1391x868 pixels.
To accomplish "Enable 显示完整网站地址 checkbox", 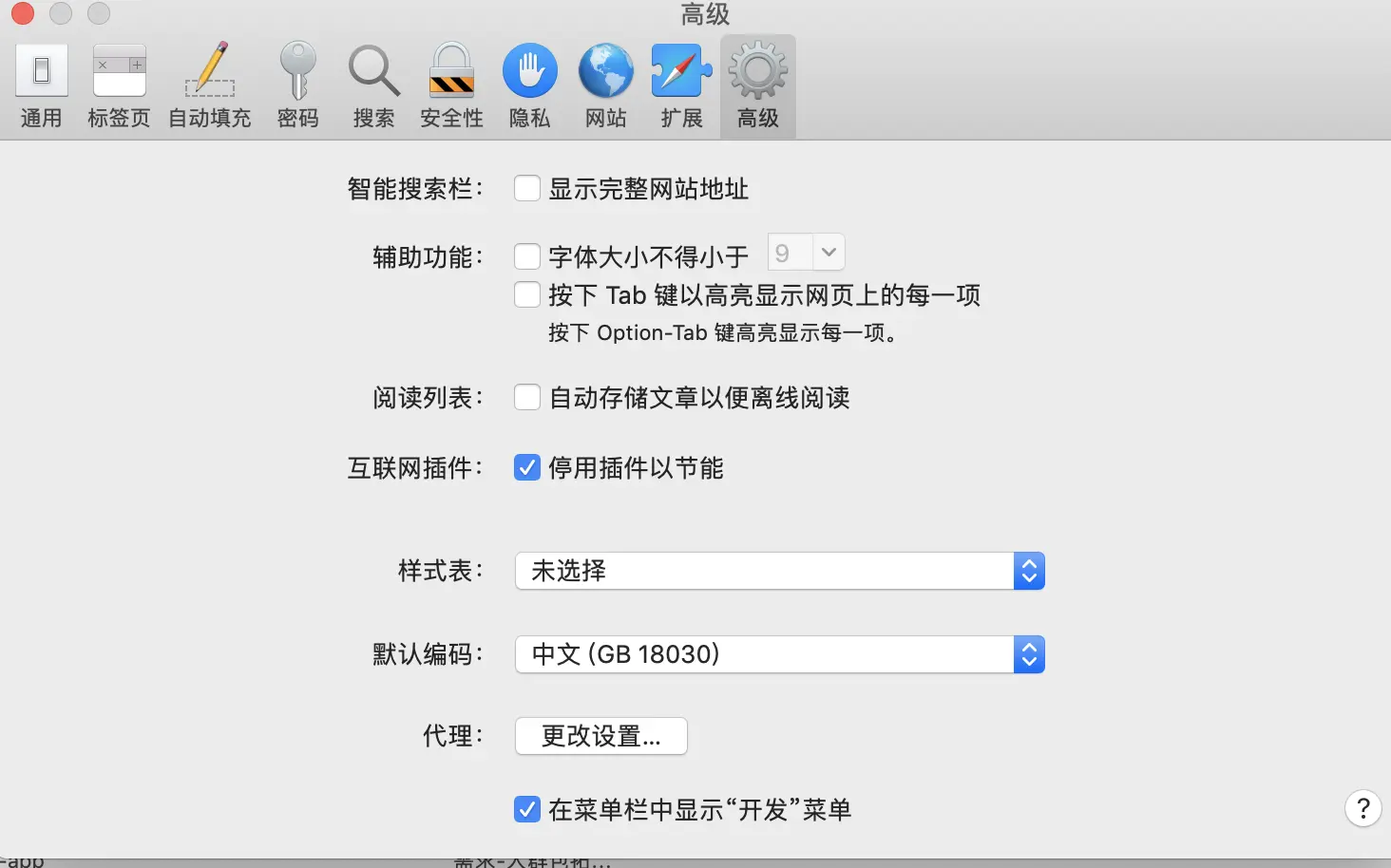I will tap(527, 188).
